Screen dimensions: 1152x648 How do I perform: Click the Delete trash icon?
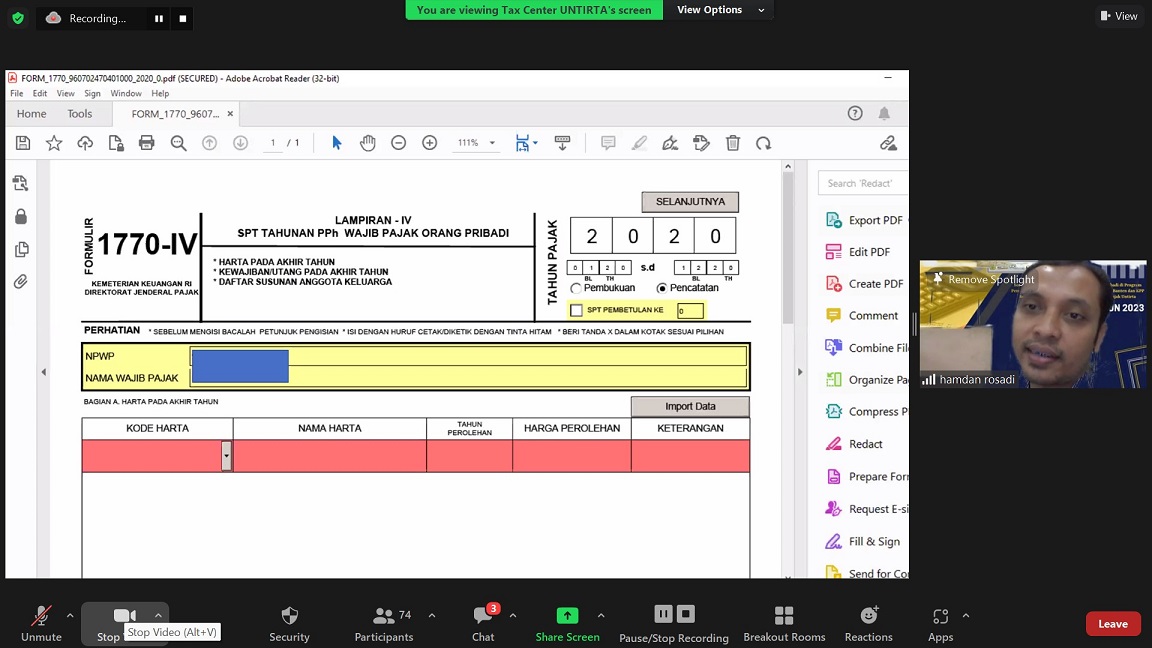[x=733, y=143]
